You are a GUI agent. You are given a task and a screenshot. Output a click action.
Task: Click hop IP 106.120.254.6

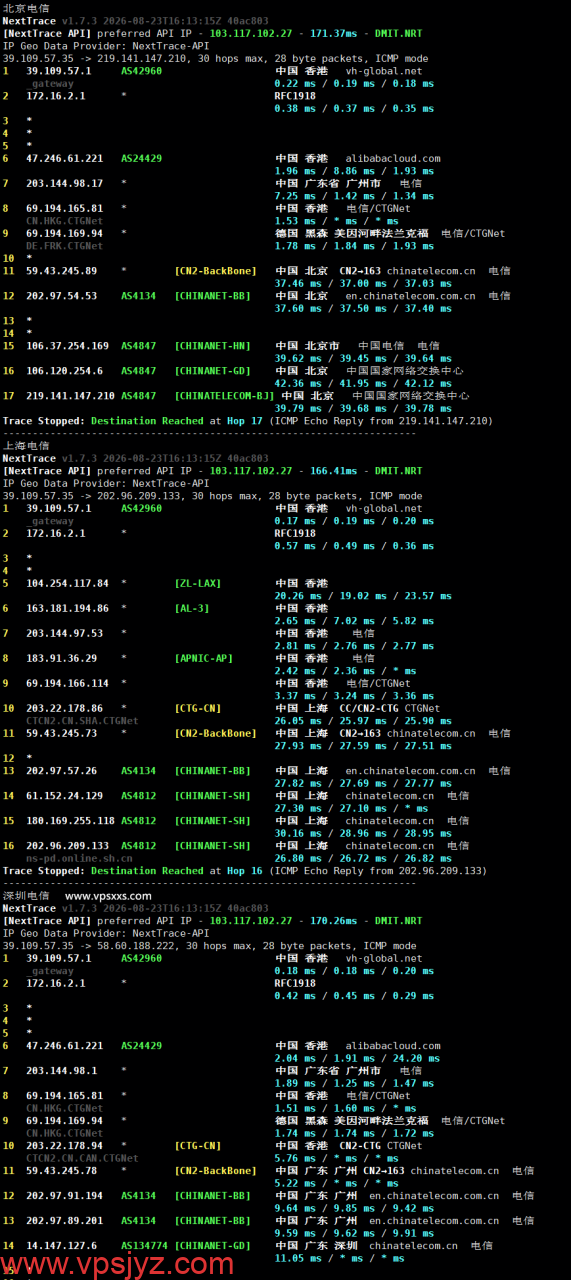tap(64, 370)
